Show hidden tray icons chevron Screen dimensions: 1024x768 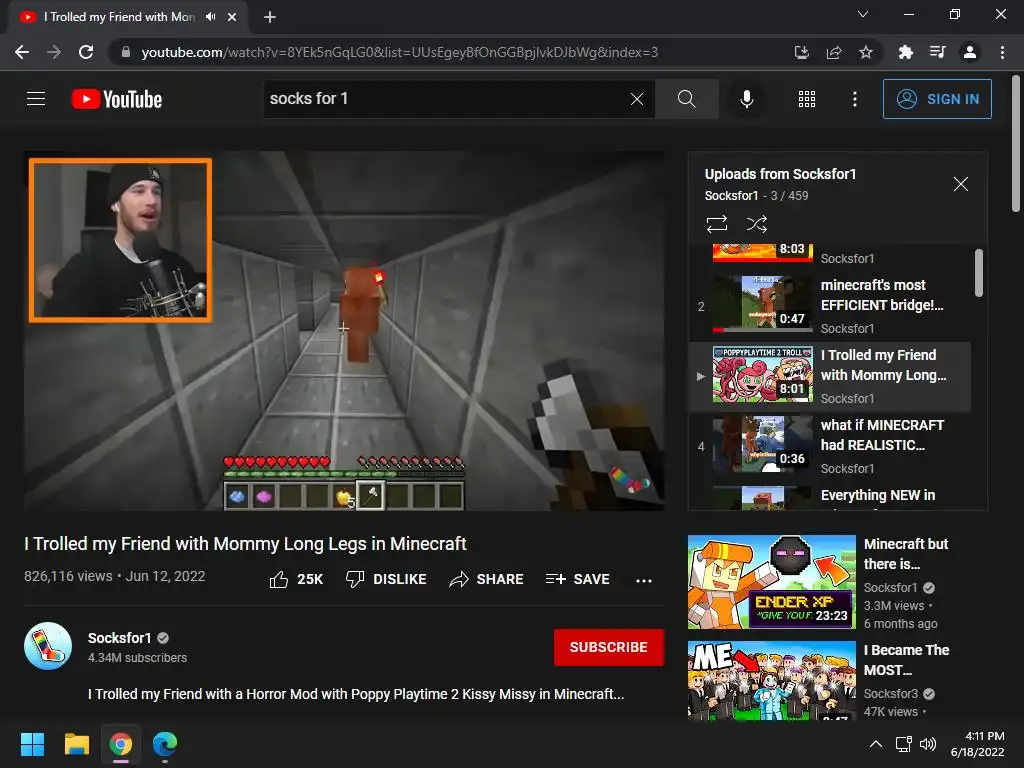(x=876, y=744)
